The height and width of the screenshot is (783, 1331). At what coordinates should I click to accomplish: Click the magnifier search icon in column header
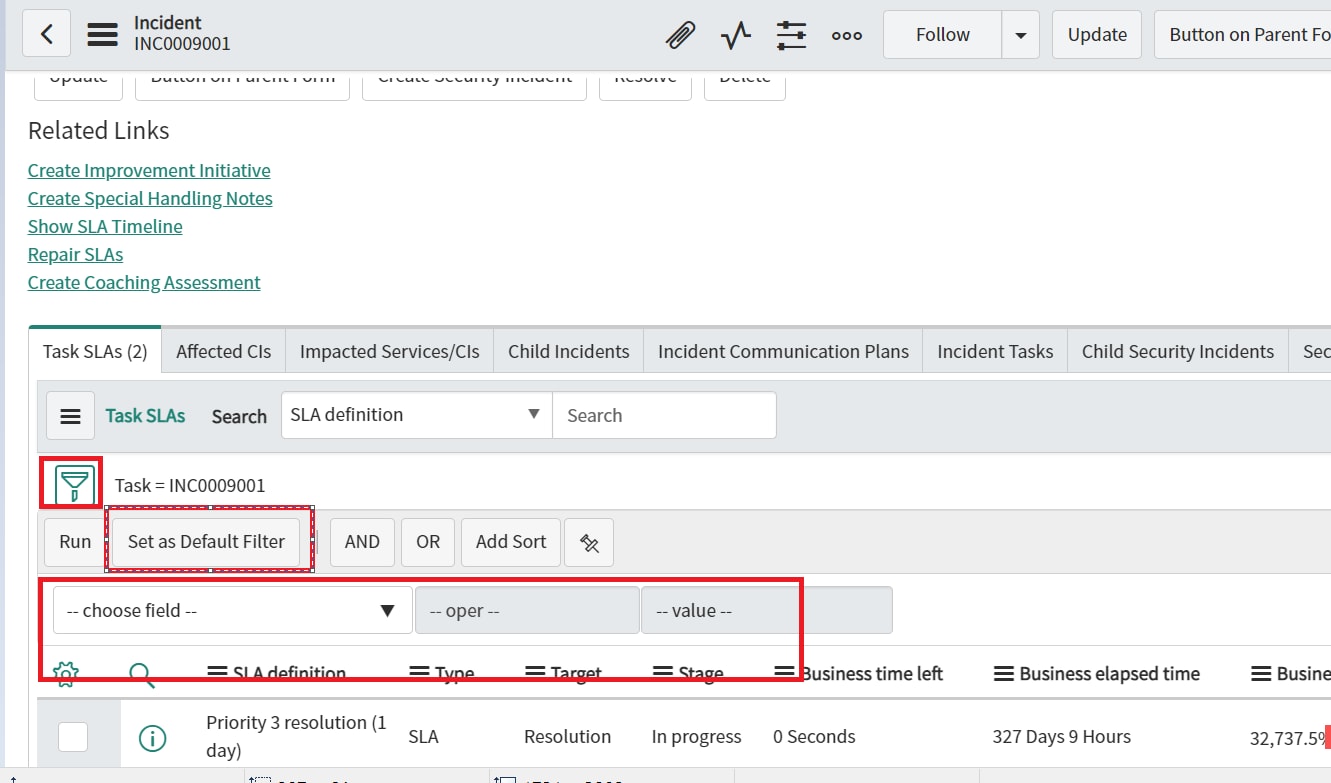[141, 673]
